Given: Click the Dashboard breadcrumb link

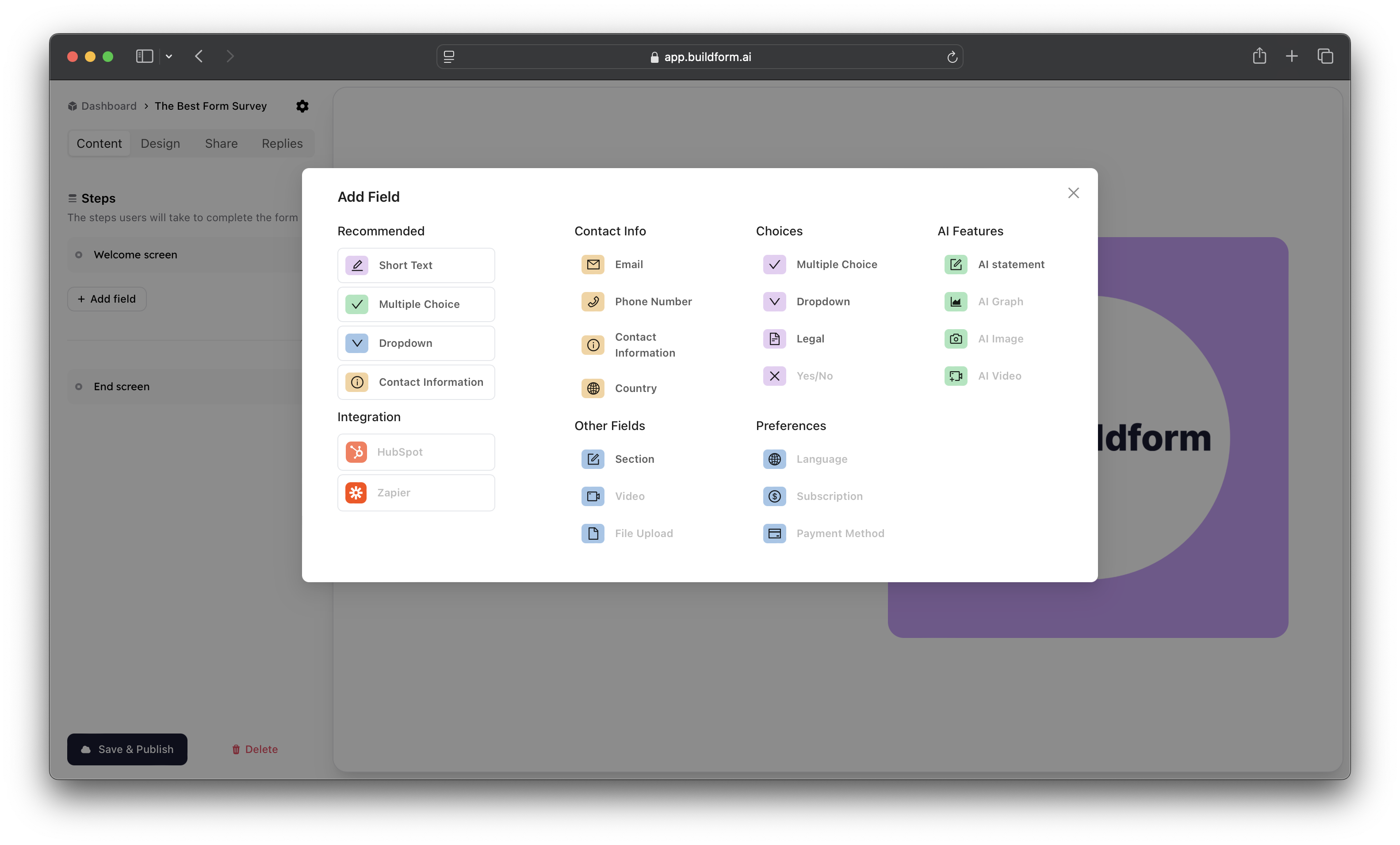Looking at the screenshot, I should click(x=108, y=106).
